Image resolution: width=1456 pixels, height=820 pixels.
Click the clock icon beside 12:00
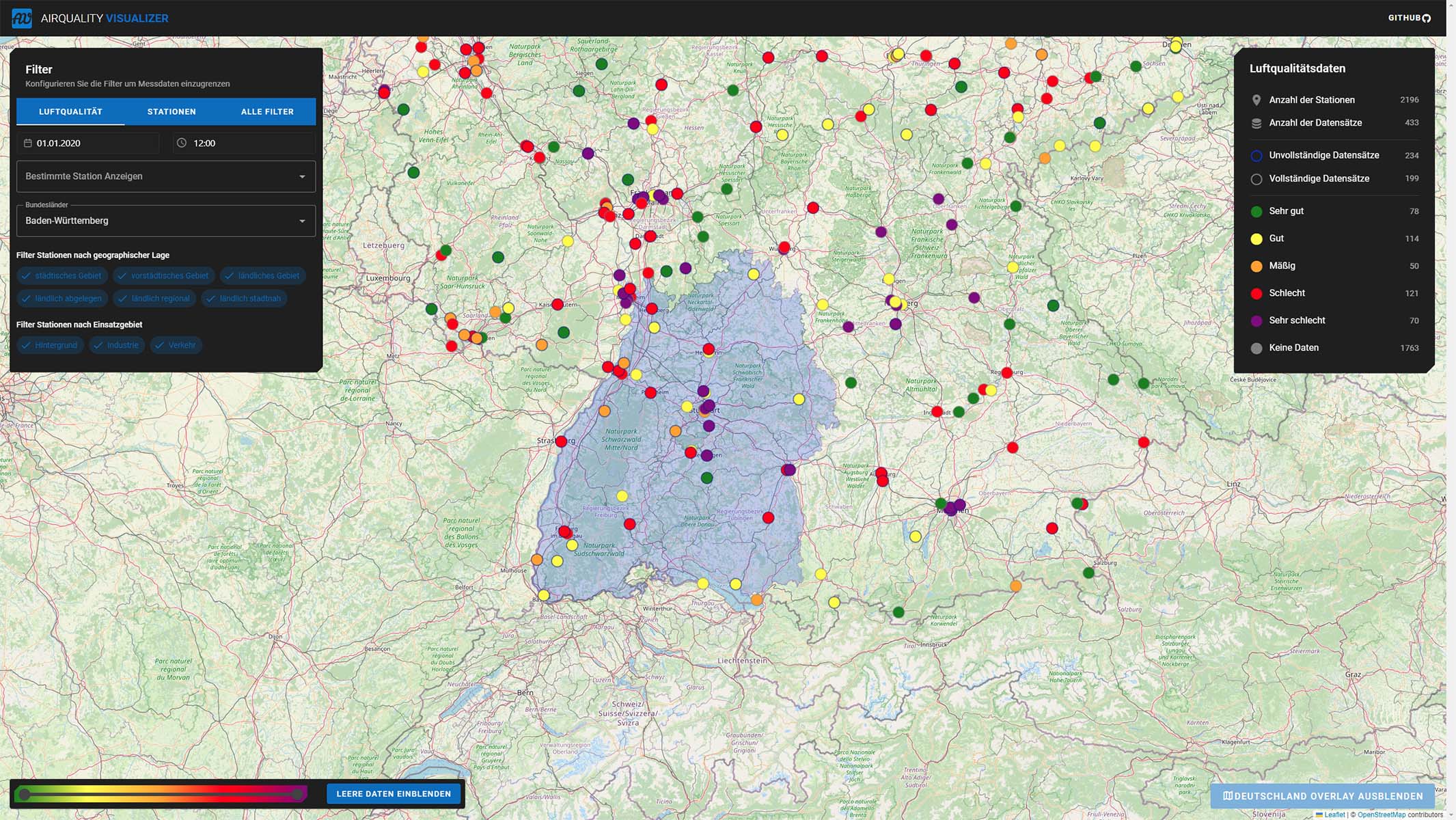182,143
